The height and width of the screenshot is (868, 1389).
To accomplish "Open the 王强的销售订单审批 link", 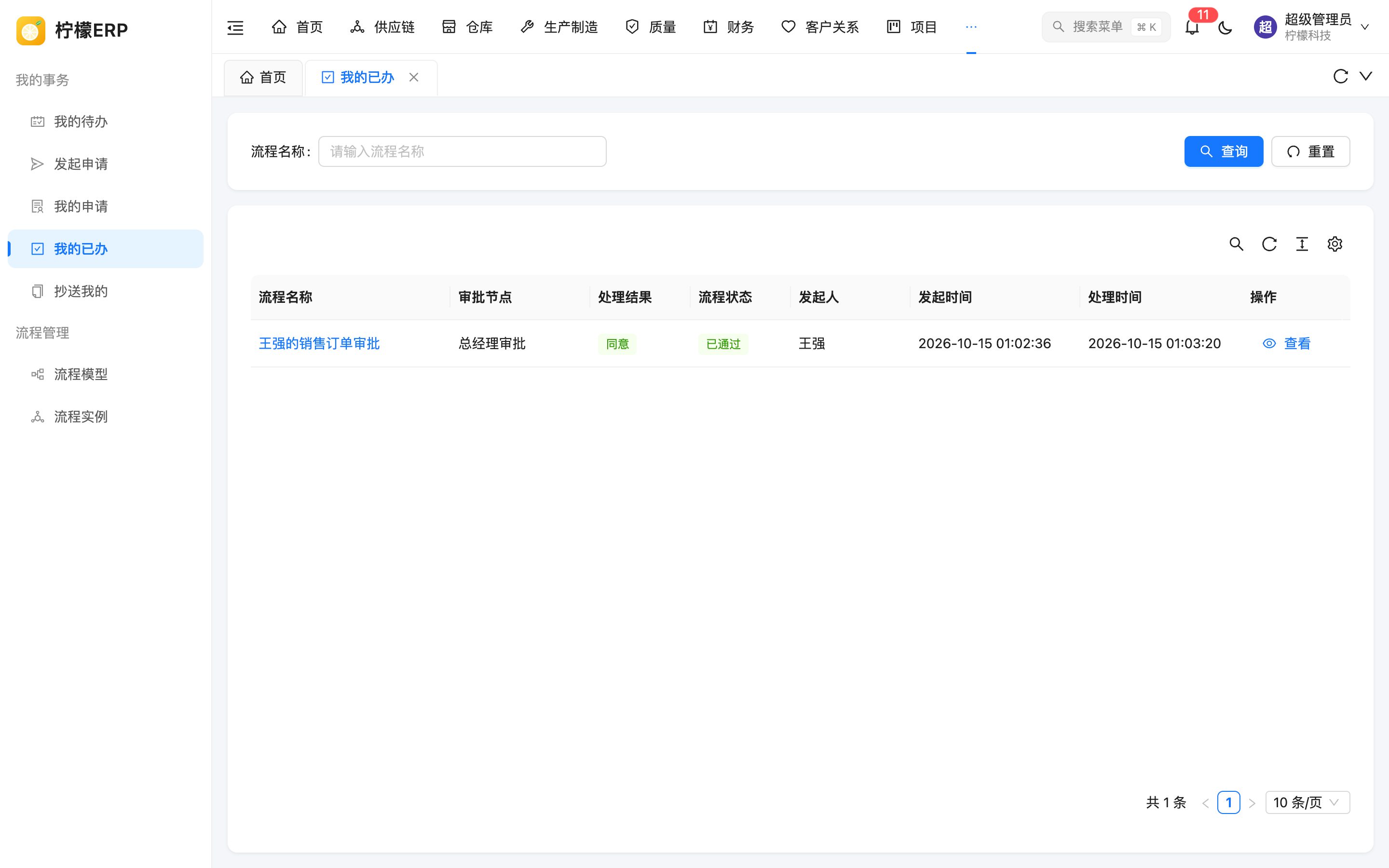I will (319, 343).
